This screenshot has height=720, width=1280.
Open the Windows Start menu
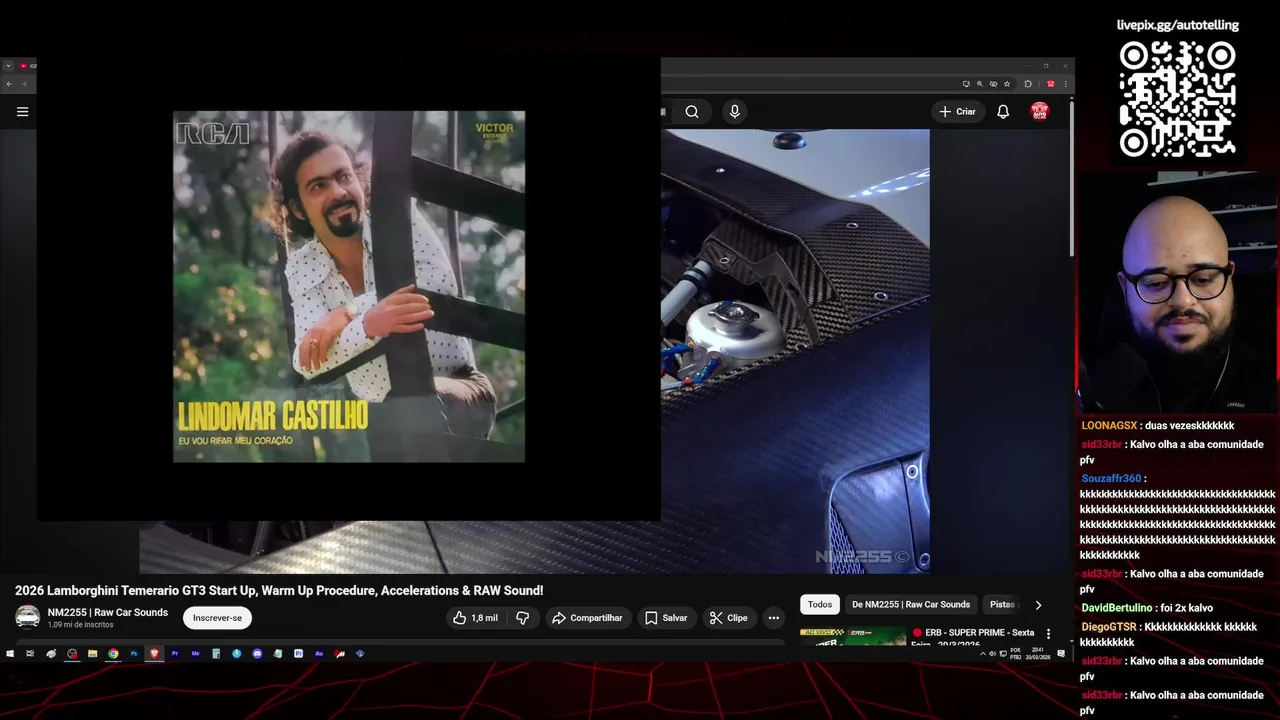[10, 654]
